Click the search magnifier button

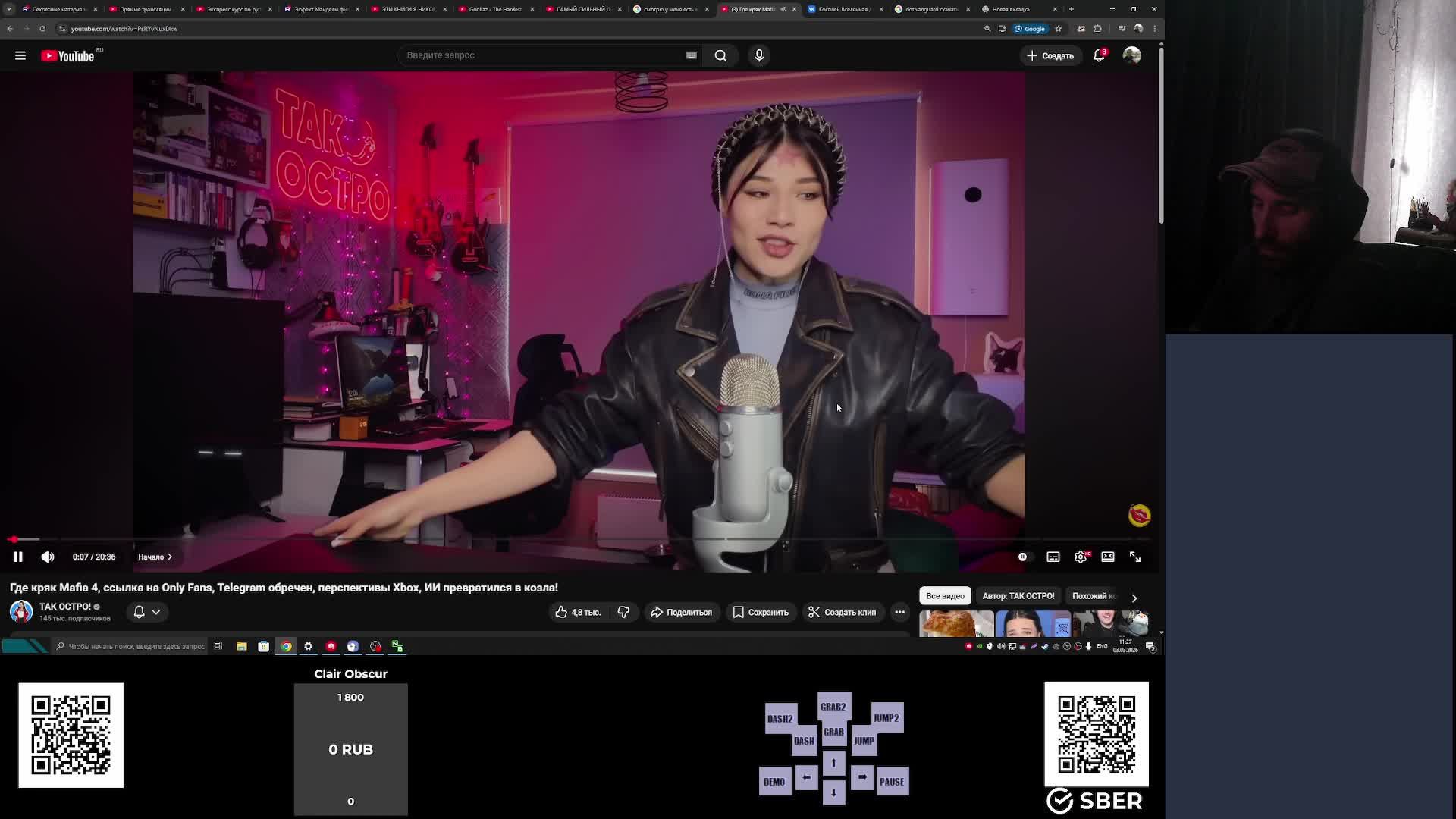point(720,55)
